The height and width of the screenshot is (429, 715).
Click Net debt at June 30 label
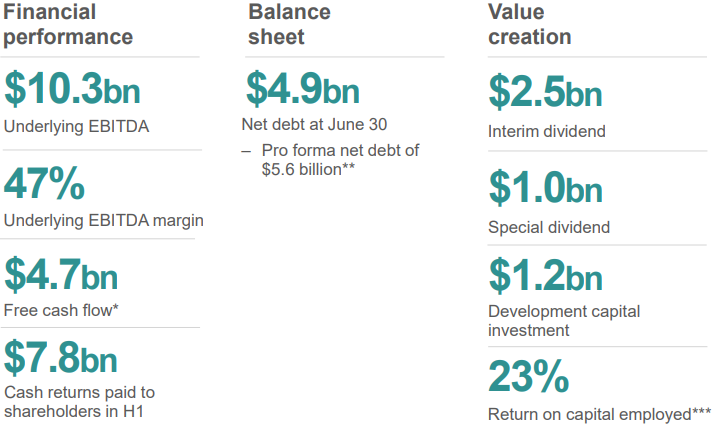pyautogui.click(x=314, y=124)
